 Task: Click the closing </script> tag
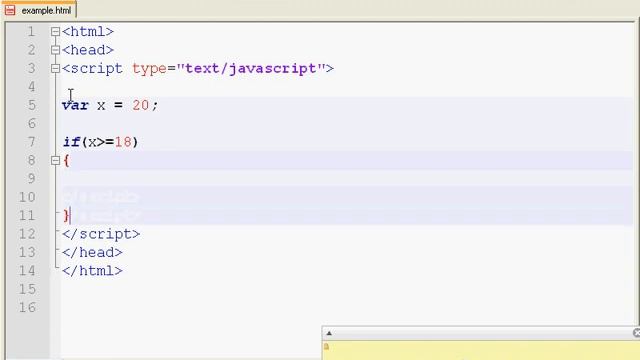101,234
